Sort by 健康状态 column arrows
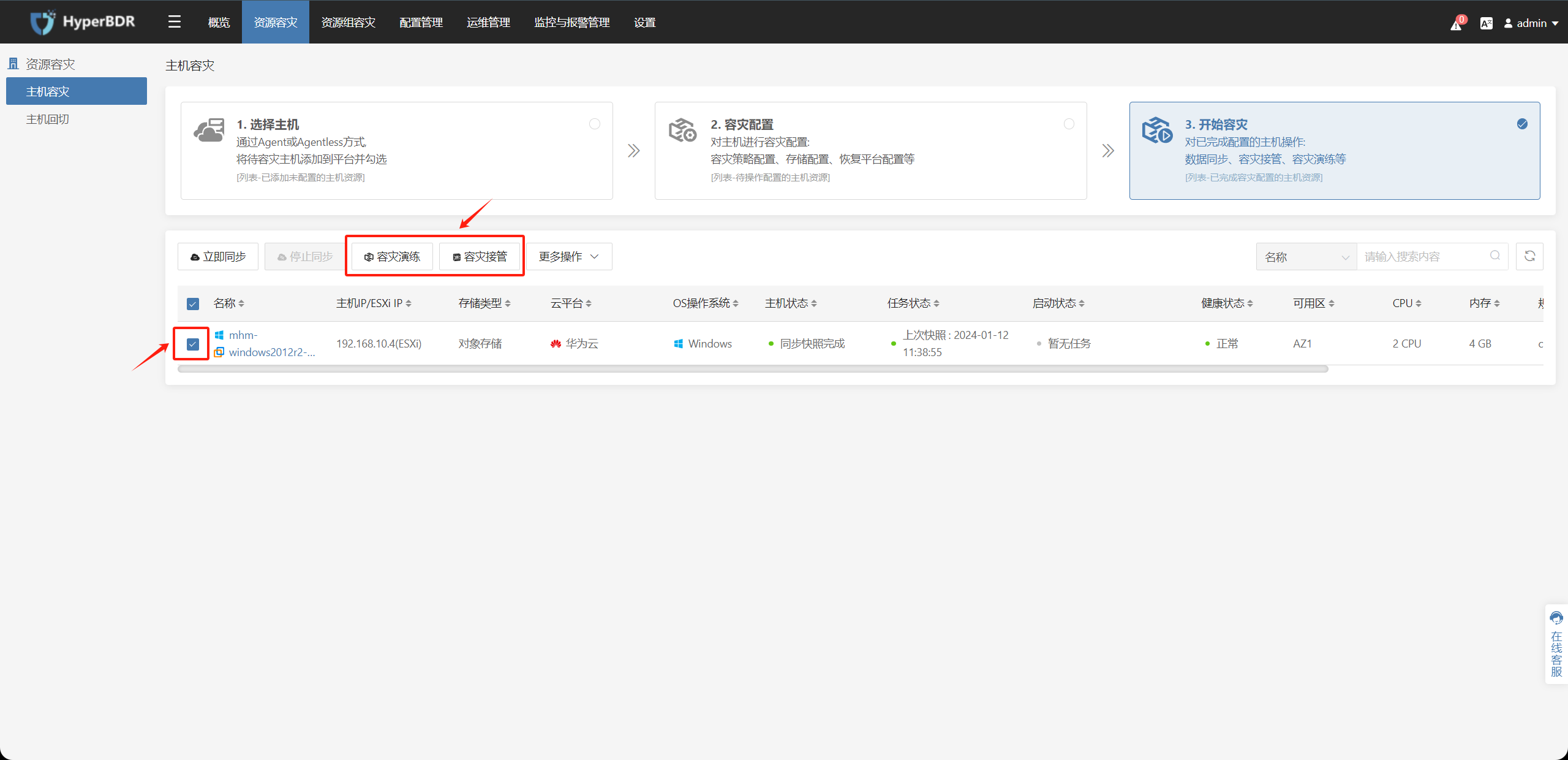 tap(1250, 303)
